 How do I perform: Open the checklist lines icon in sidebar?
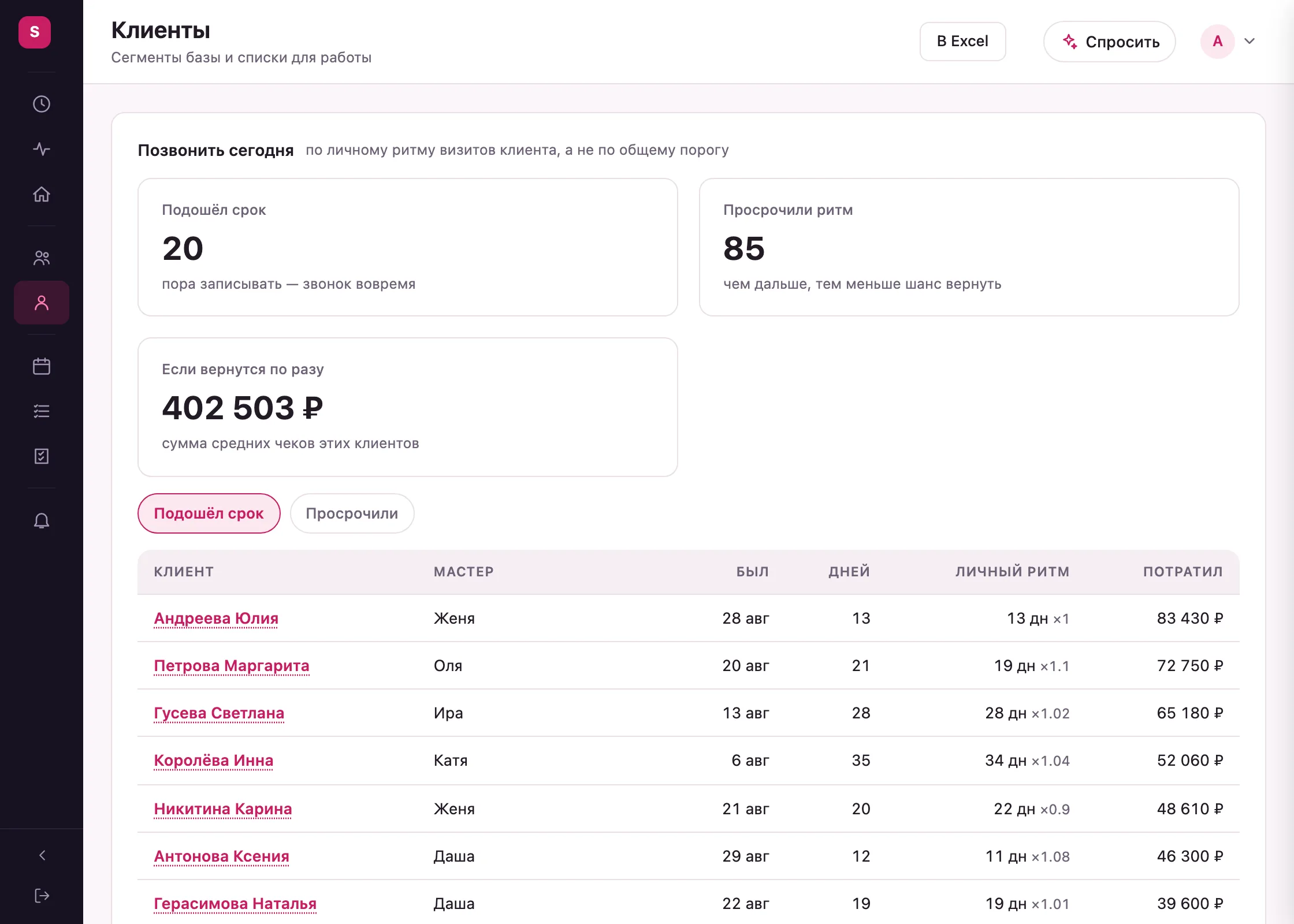tap(42, 411)
